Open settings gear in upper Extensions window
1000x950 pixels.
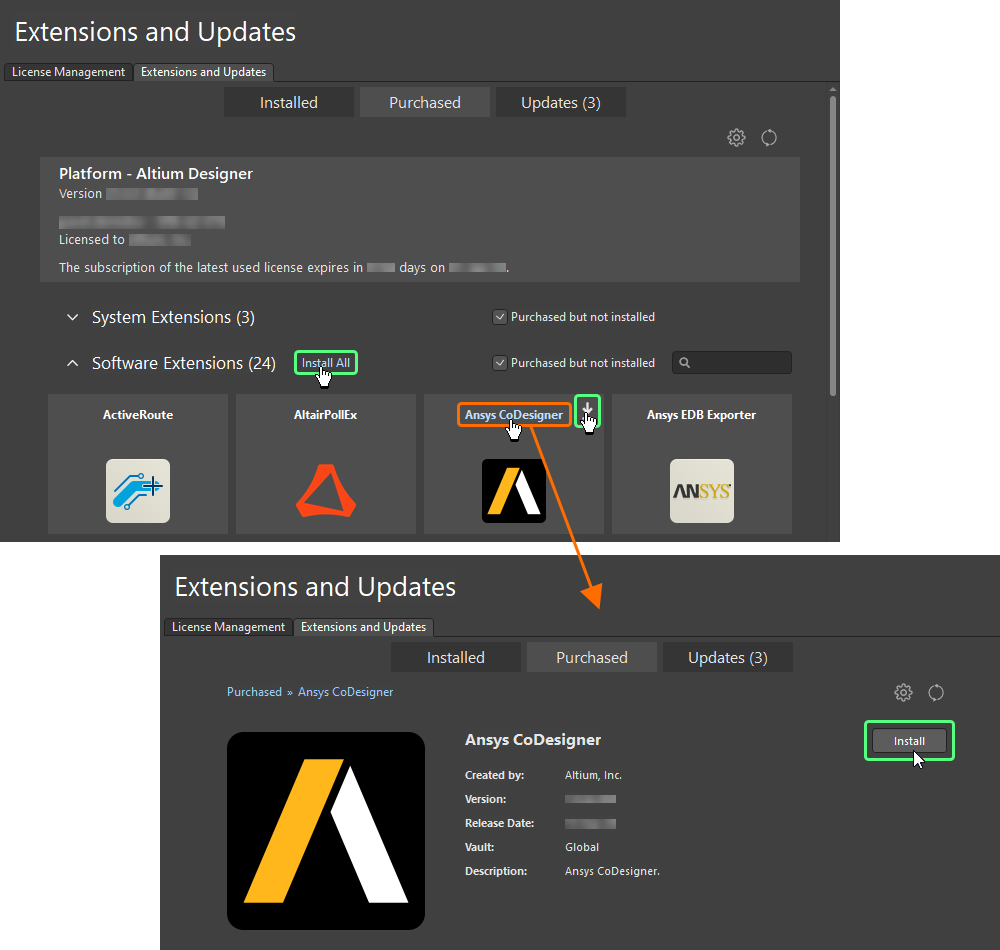tap(736, 137)
